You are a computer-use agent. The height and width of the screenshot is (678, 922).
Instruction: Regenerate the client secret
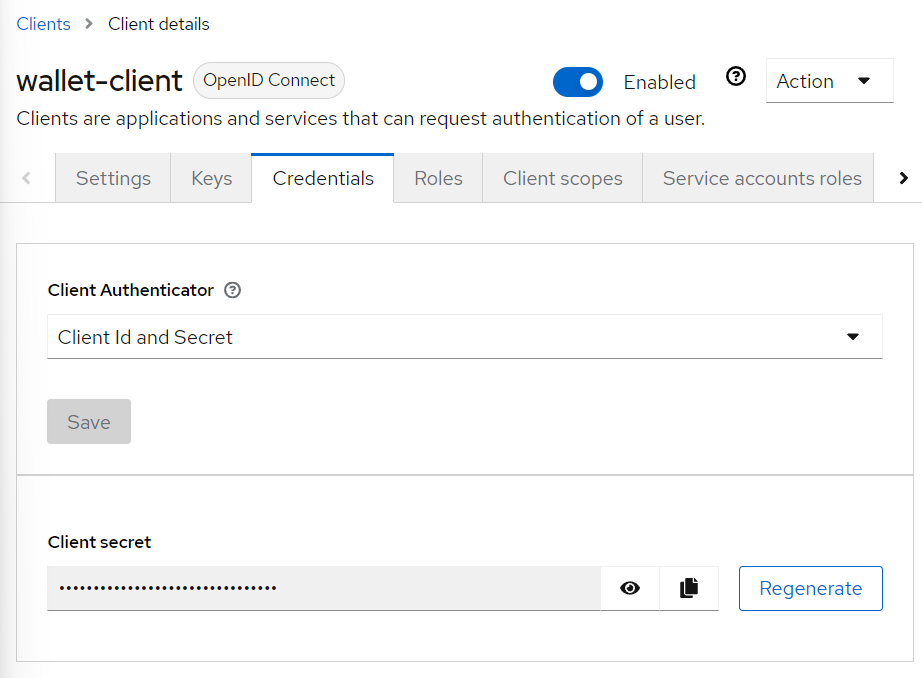point(810,588)
